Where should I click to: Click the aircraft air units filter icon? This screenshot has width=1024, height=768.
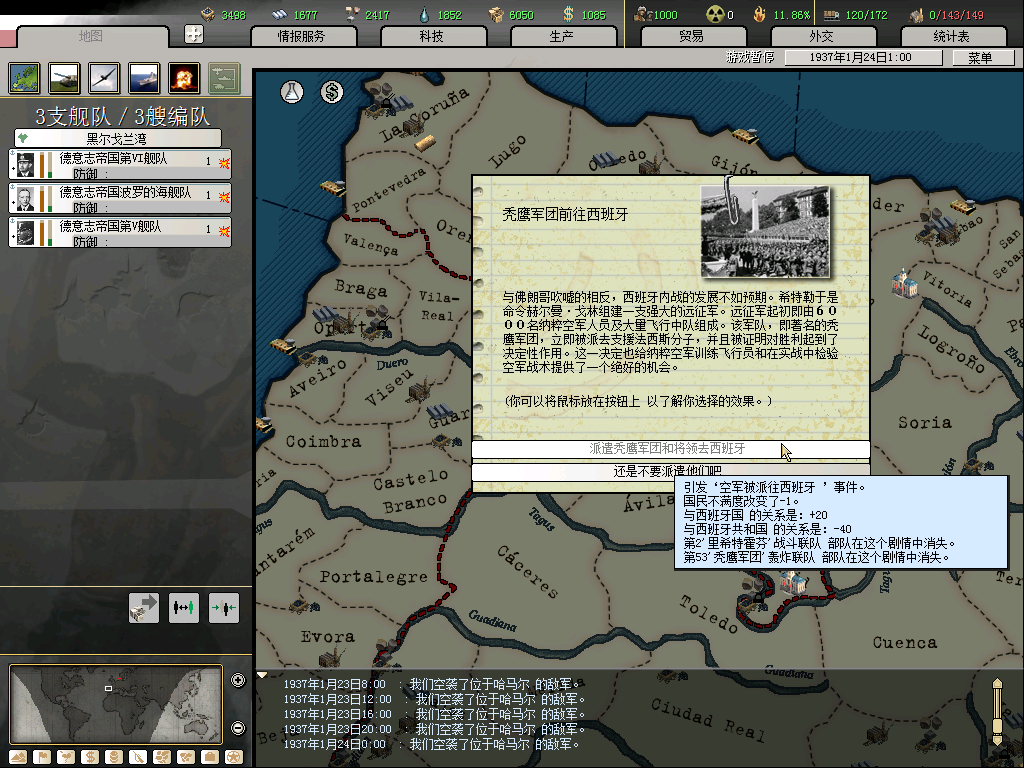click(x=104, y=77)
